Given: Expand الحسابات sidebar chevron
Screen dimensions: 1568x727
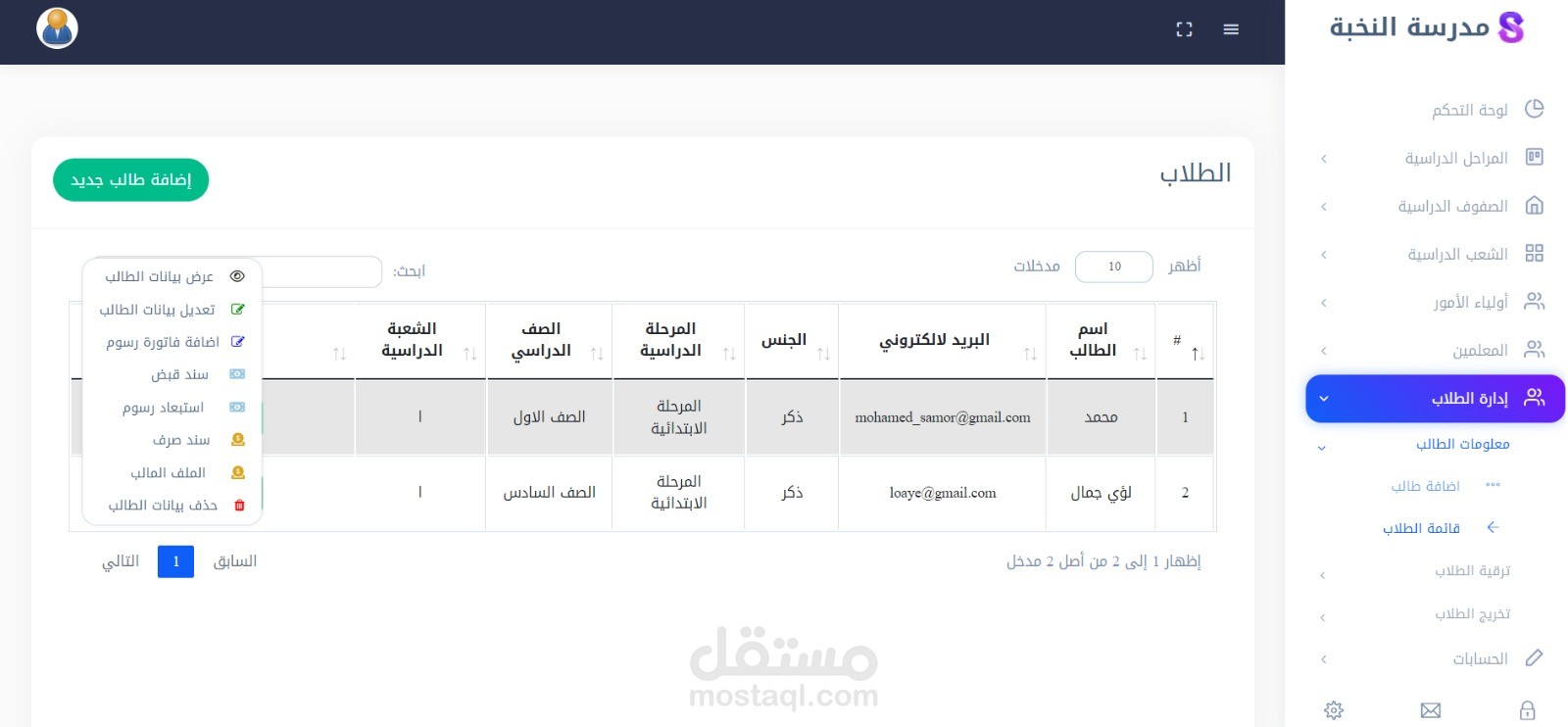Looking at the screenshot, I should pos(1324,659).
